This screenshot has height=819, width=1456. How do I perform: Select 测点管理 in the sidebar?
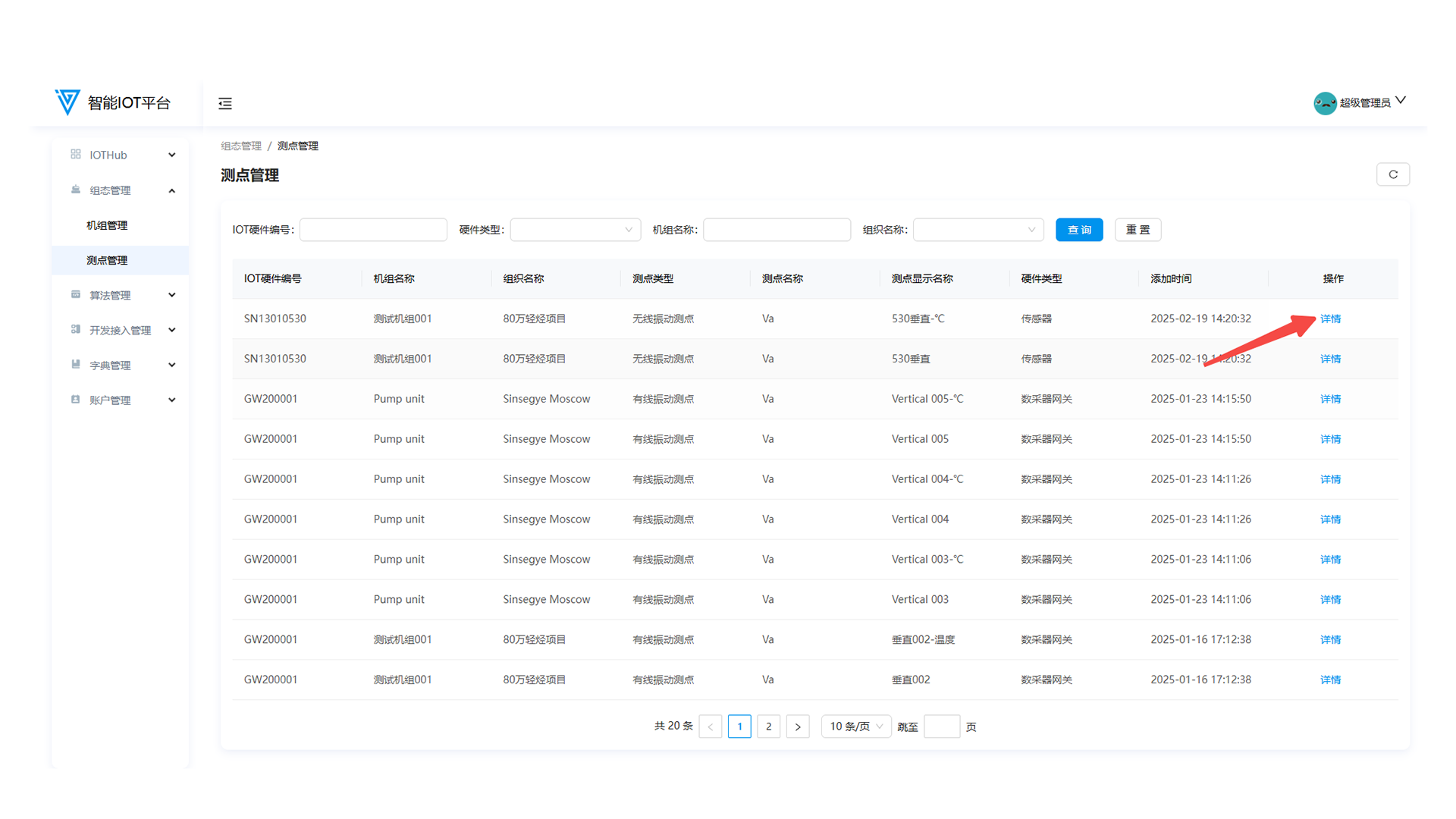(107, 260)
